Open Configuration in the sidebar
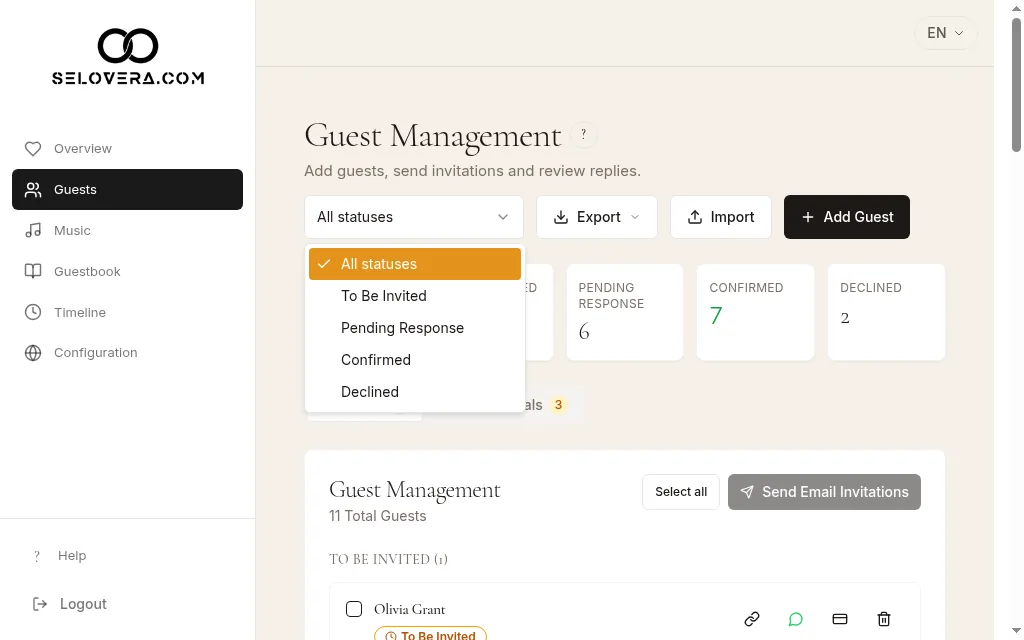 coord(127,353)
